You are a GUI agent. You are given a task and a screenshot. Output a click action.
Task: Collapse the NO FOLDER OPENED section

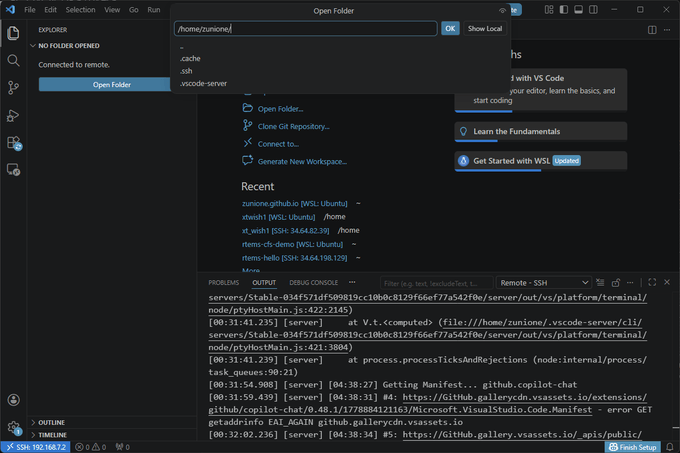tap(112, 46)
